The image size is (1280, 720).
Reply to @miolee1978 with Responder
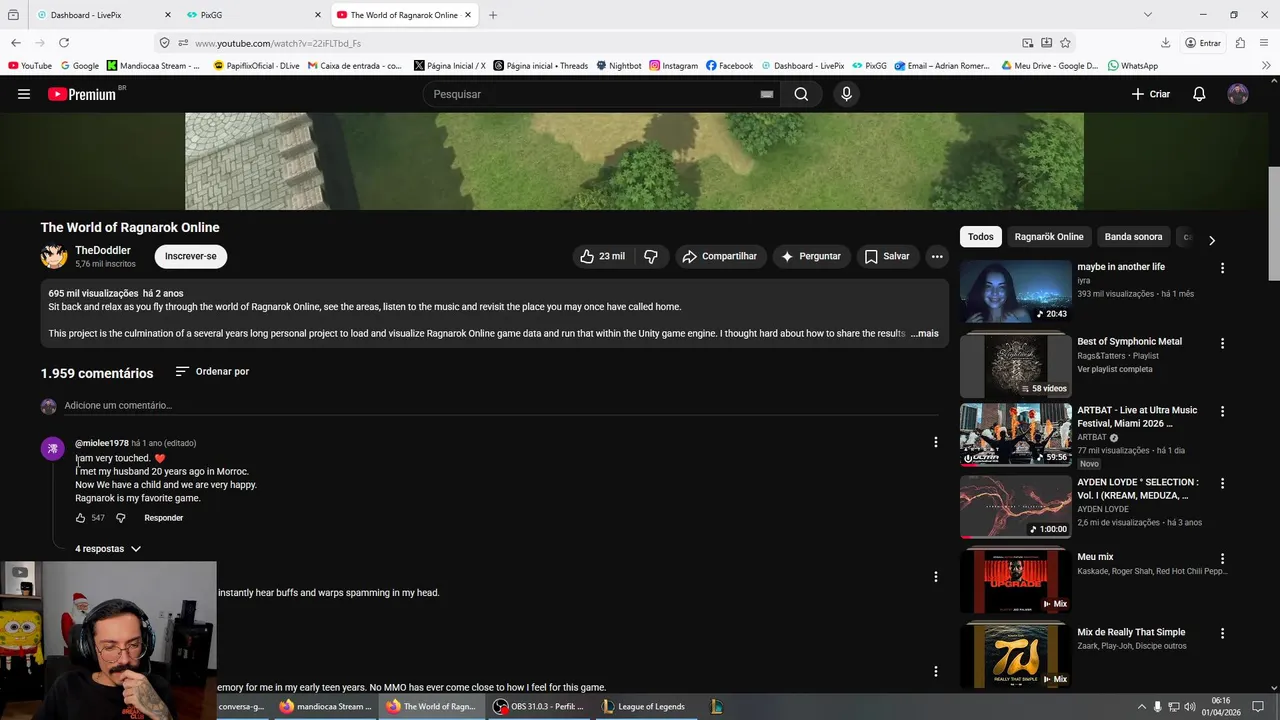point(164,518)
